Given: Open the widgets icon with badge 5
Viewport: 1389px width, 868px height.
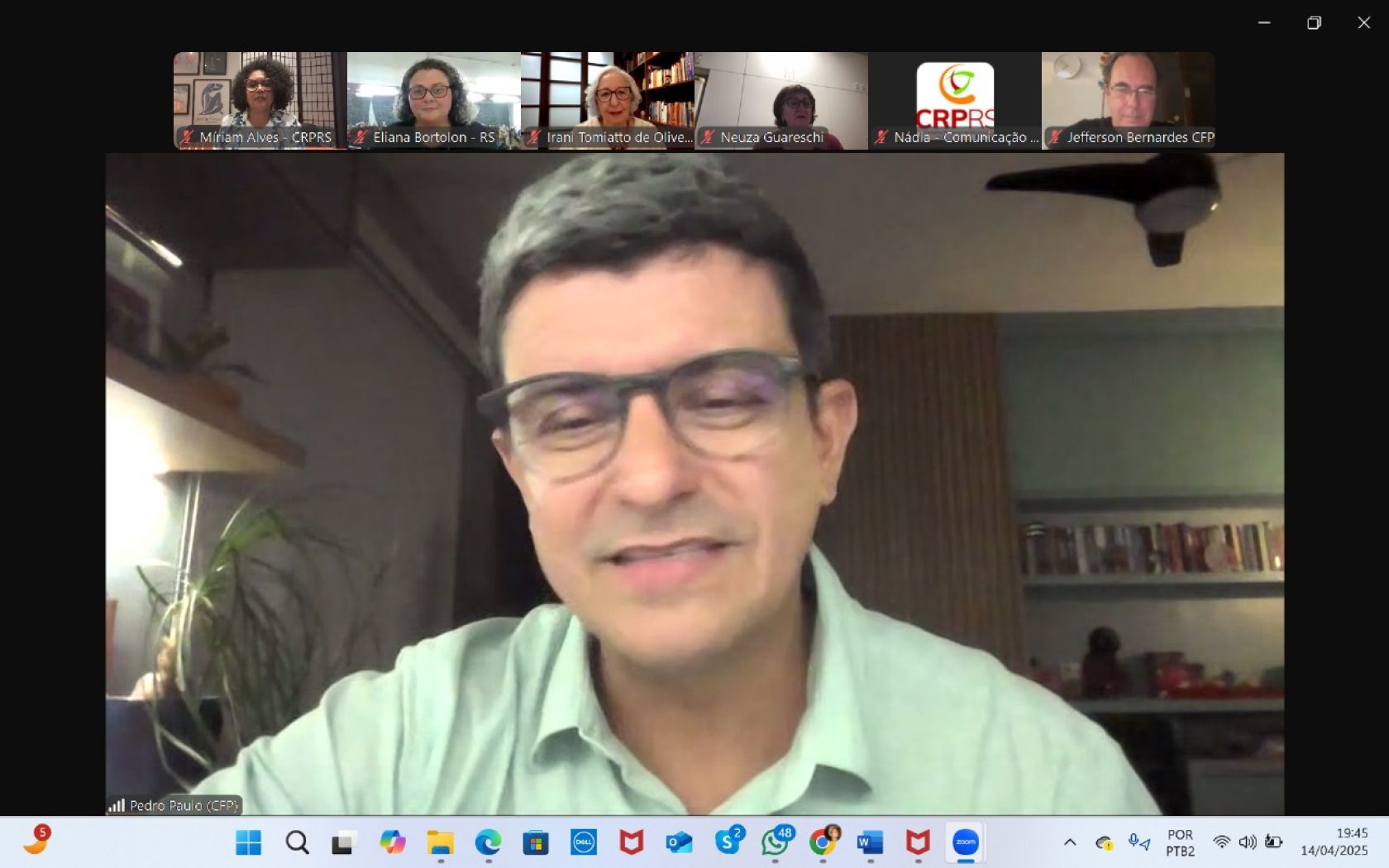Looking at the screenshot, I should click(36, 839).
